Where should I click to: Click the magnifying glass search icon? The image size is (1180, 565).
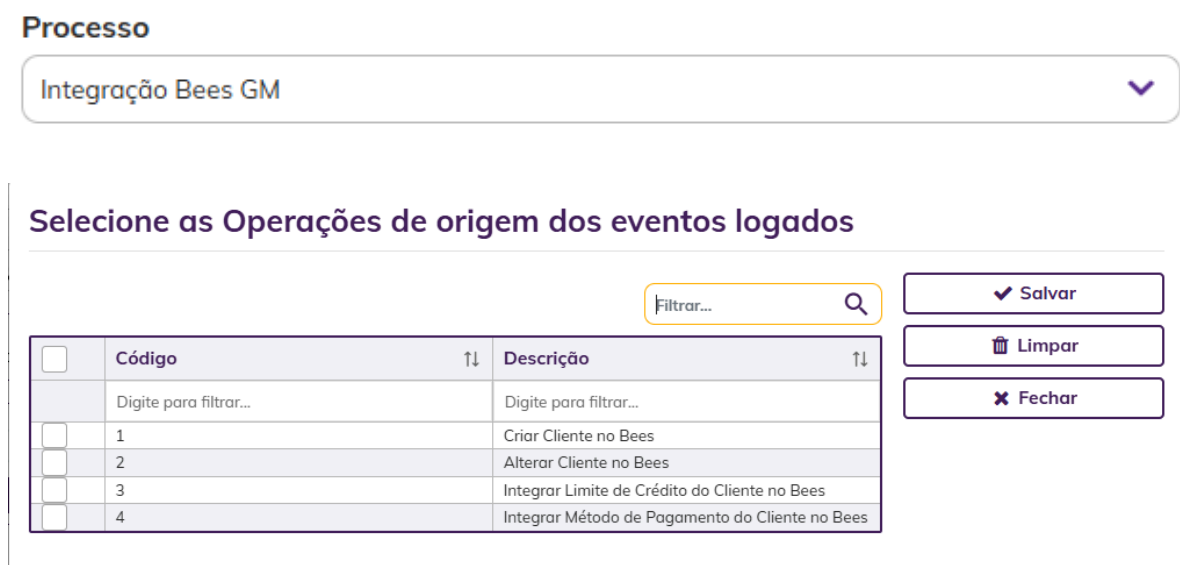[x=856, y=304]
